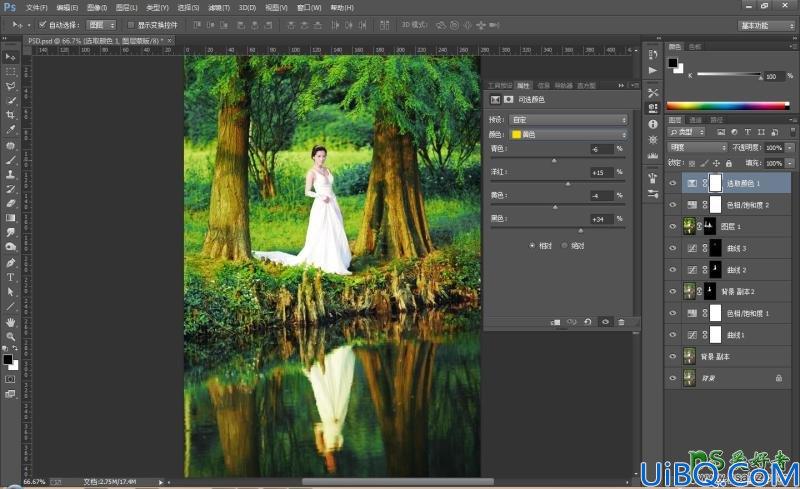
Task: Select the 背景 副本 2 layer
Action: click(x=728, y=291)
